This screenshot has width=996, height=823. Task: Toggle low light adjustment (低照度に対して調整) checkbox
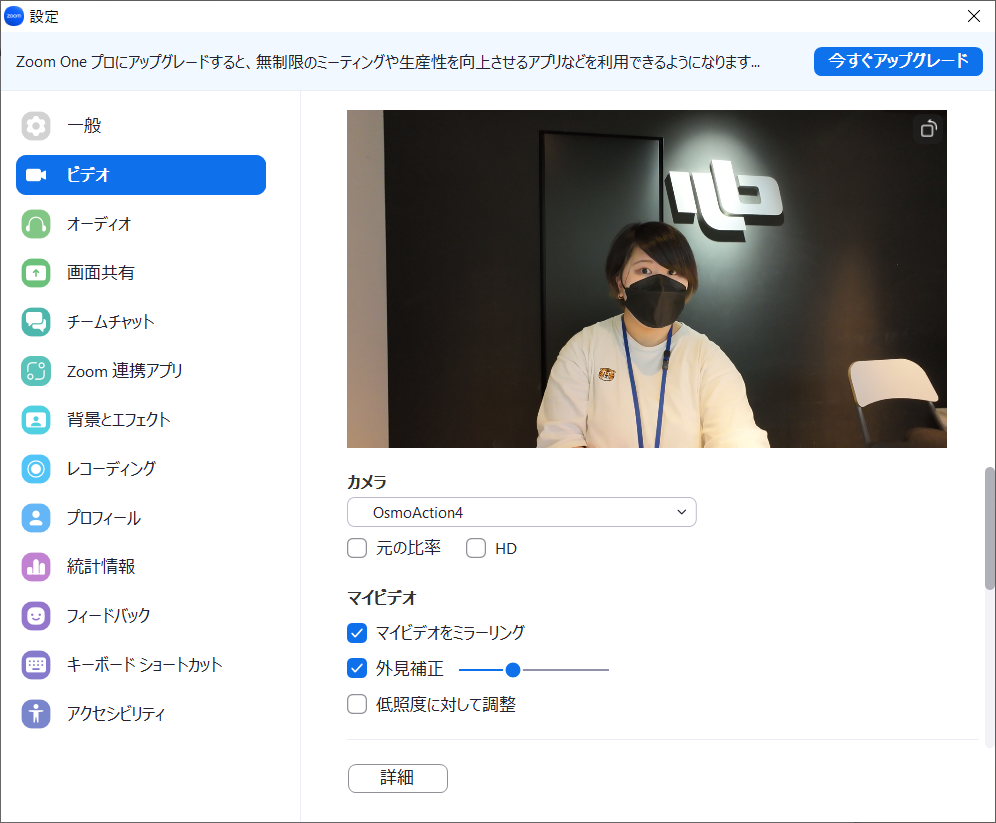tap(357, 704)
